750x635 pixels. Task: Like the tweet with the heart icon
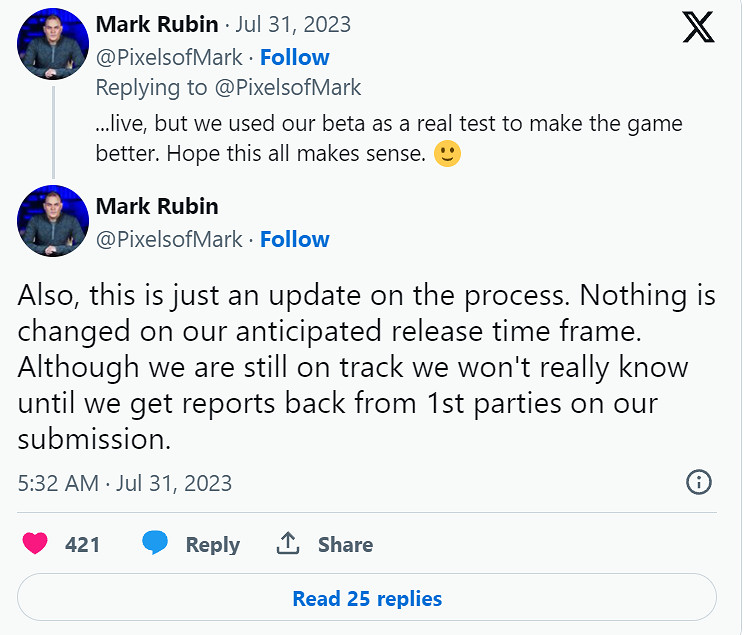tap(35, 544)
